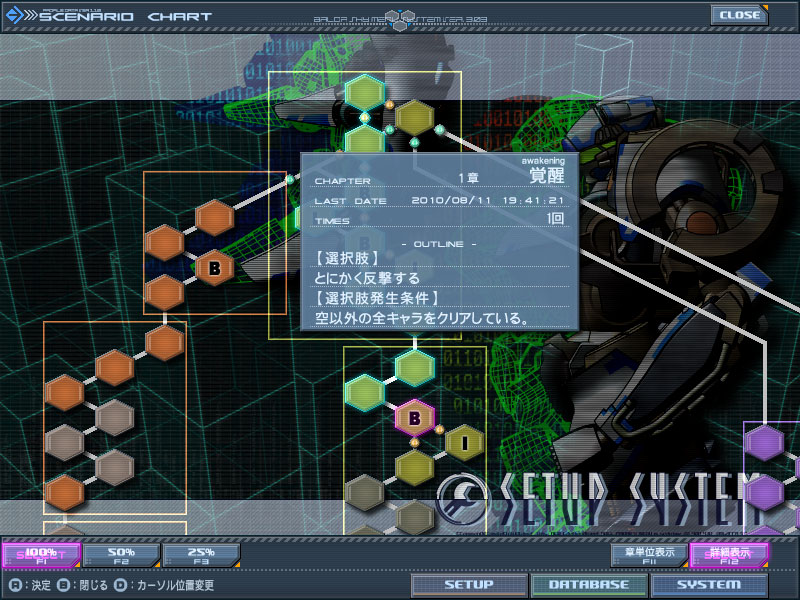Screen dimensions: 800x600
Task: Switch to 詳細表示 detailed view (F12)
Action: pos(729,555)
